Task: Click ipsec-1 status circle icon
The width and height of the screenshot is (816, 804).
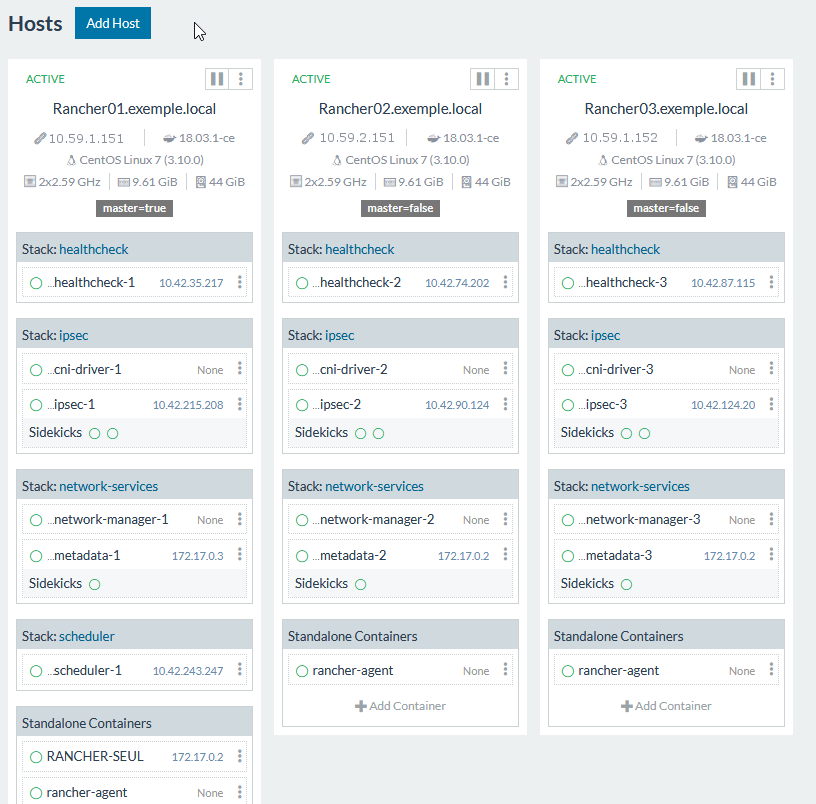Action: tap(36, 405)
